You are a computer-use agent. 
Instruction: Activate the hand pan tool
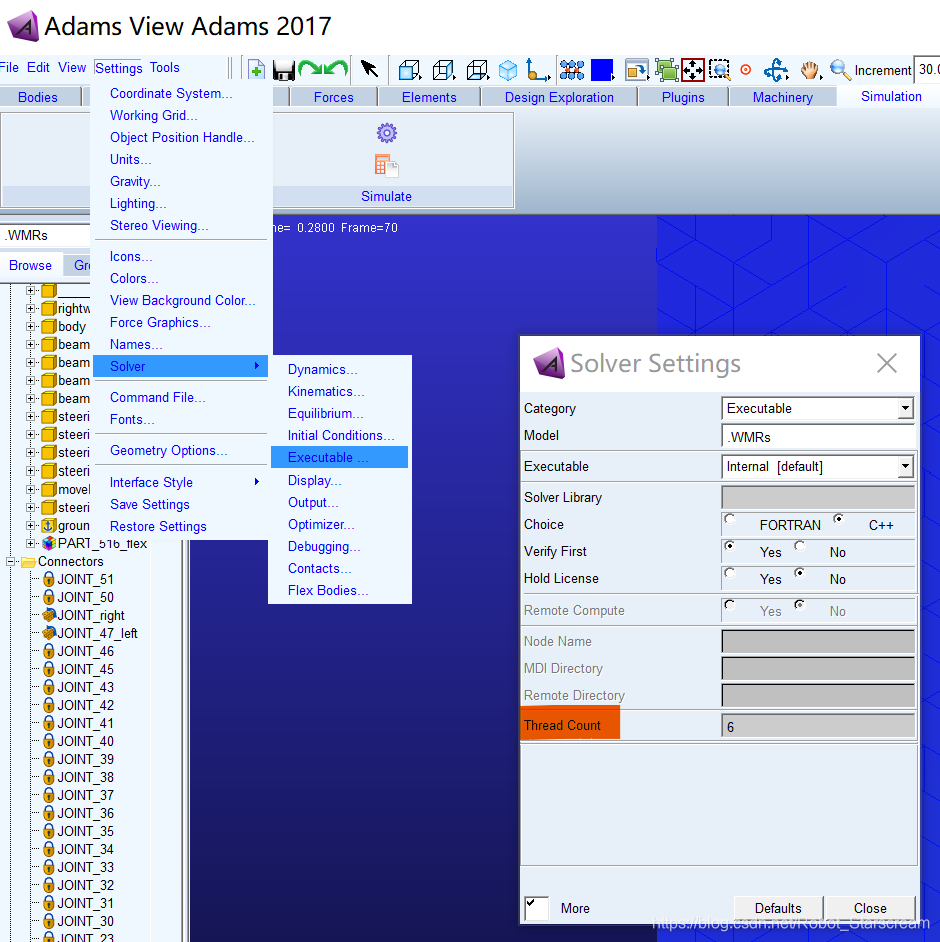point(810,70)
